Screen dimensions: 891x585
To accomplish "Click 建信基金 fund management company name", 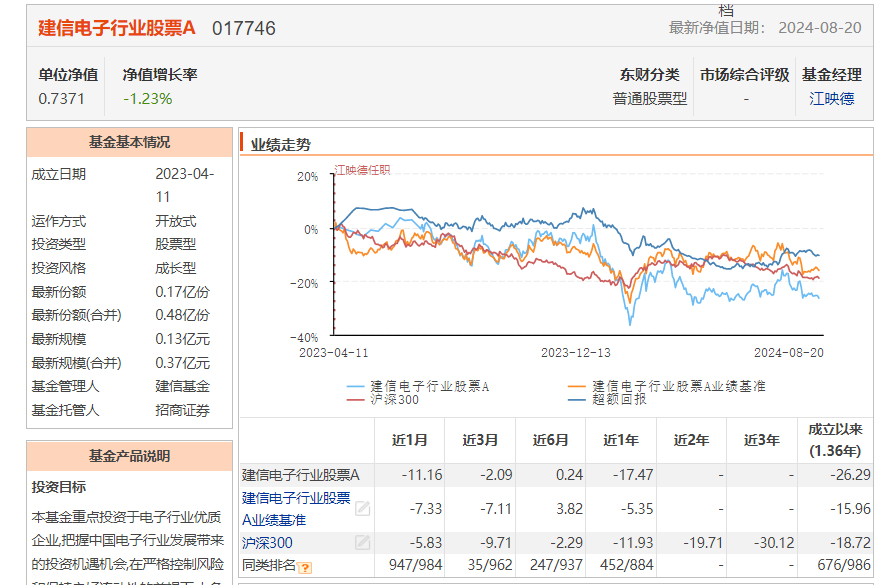I will (182, 386).
